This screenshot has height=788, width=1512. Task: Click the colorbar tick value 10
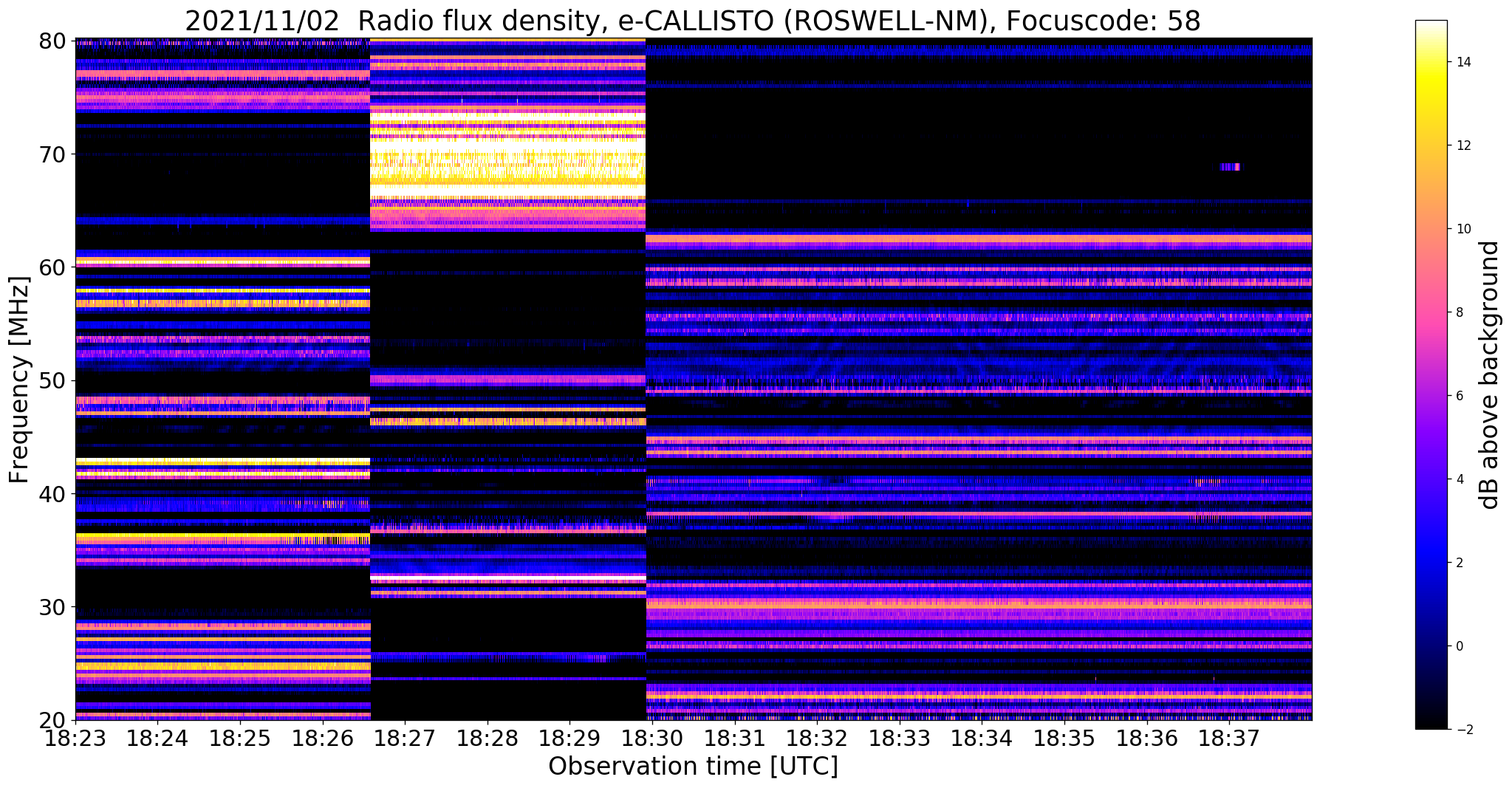pyautogui.click(x=1463, y=229)
